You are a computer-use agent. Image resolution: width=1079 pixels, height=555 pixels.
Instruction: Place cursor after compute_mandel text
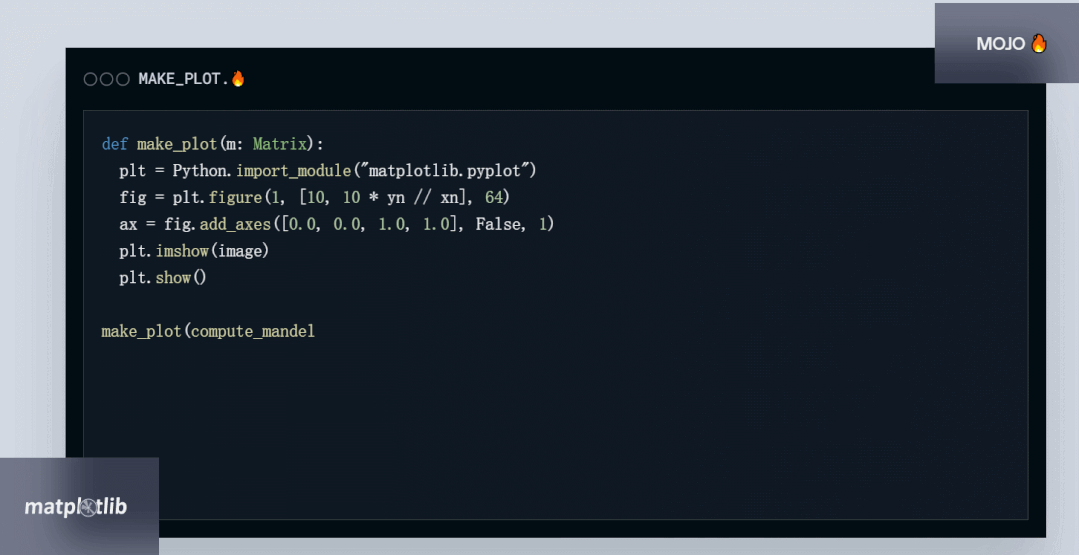point(316,331)
